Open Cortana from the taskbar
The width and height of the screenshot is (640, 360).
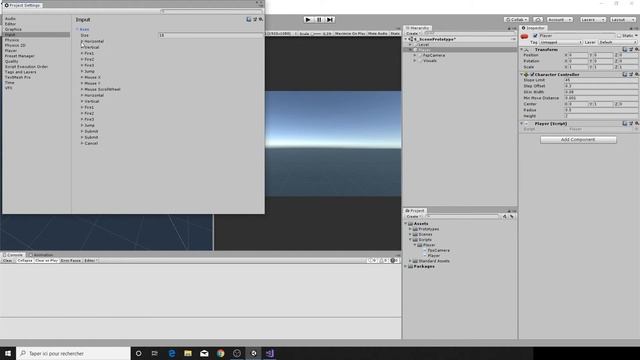138,353
